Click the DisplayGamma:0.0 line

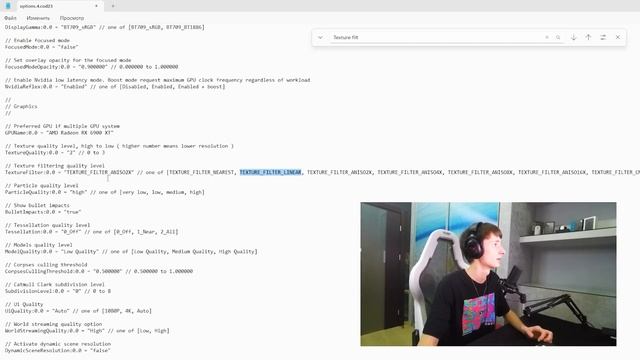point(104,27)
